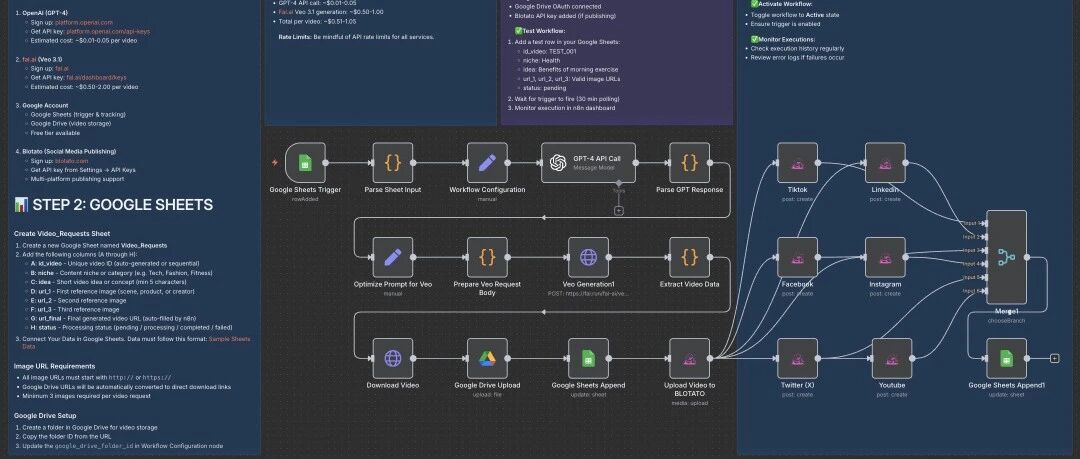Click plus after Google Sheets Append1

[x=1055, y=358]
